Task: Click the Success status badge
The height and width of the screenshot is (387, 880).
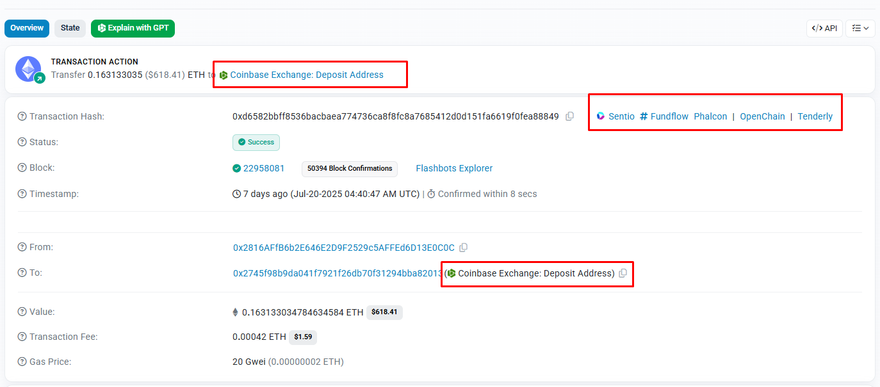Action: [256, 142]
